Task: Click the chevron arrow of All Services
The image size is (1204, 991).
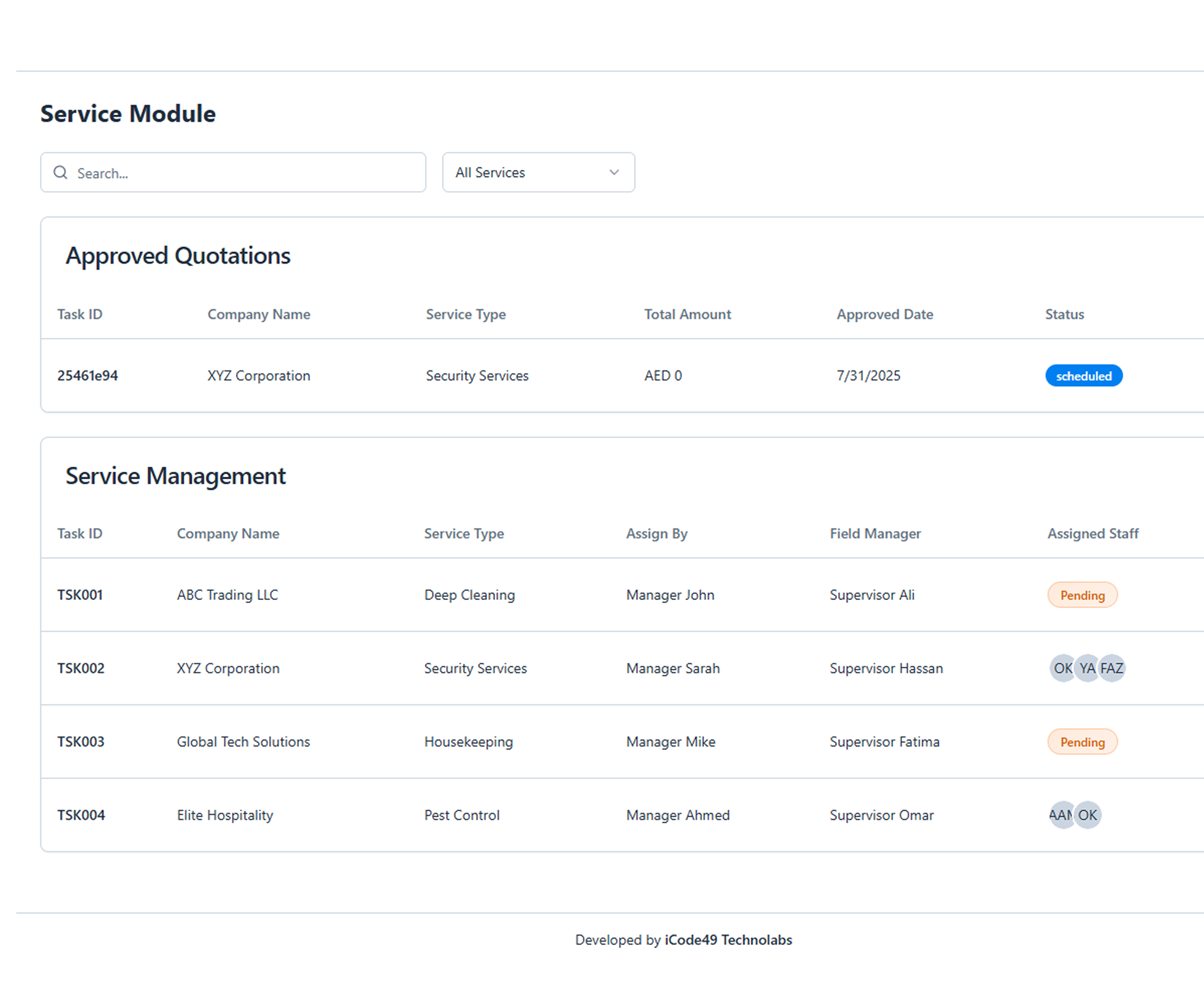Action: 614,172
